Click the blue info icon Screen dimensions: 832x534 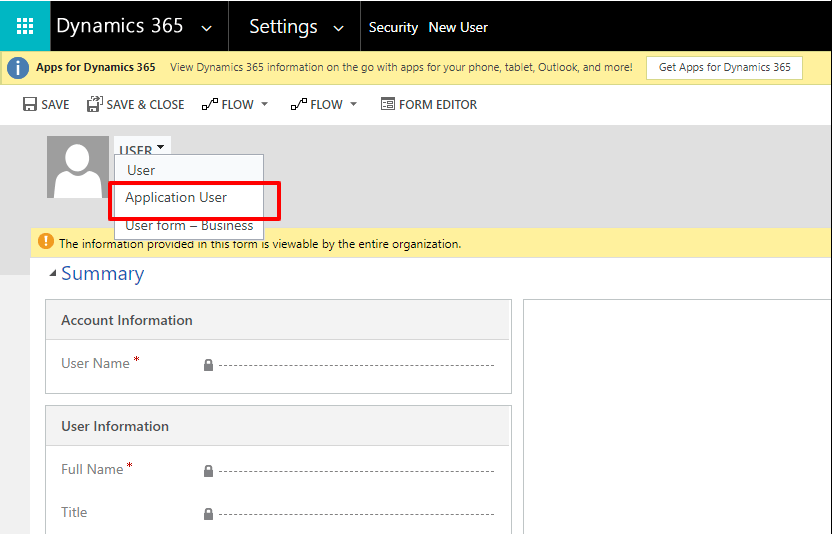click(x=17, y=68)
